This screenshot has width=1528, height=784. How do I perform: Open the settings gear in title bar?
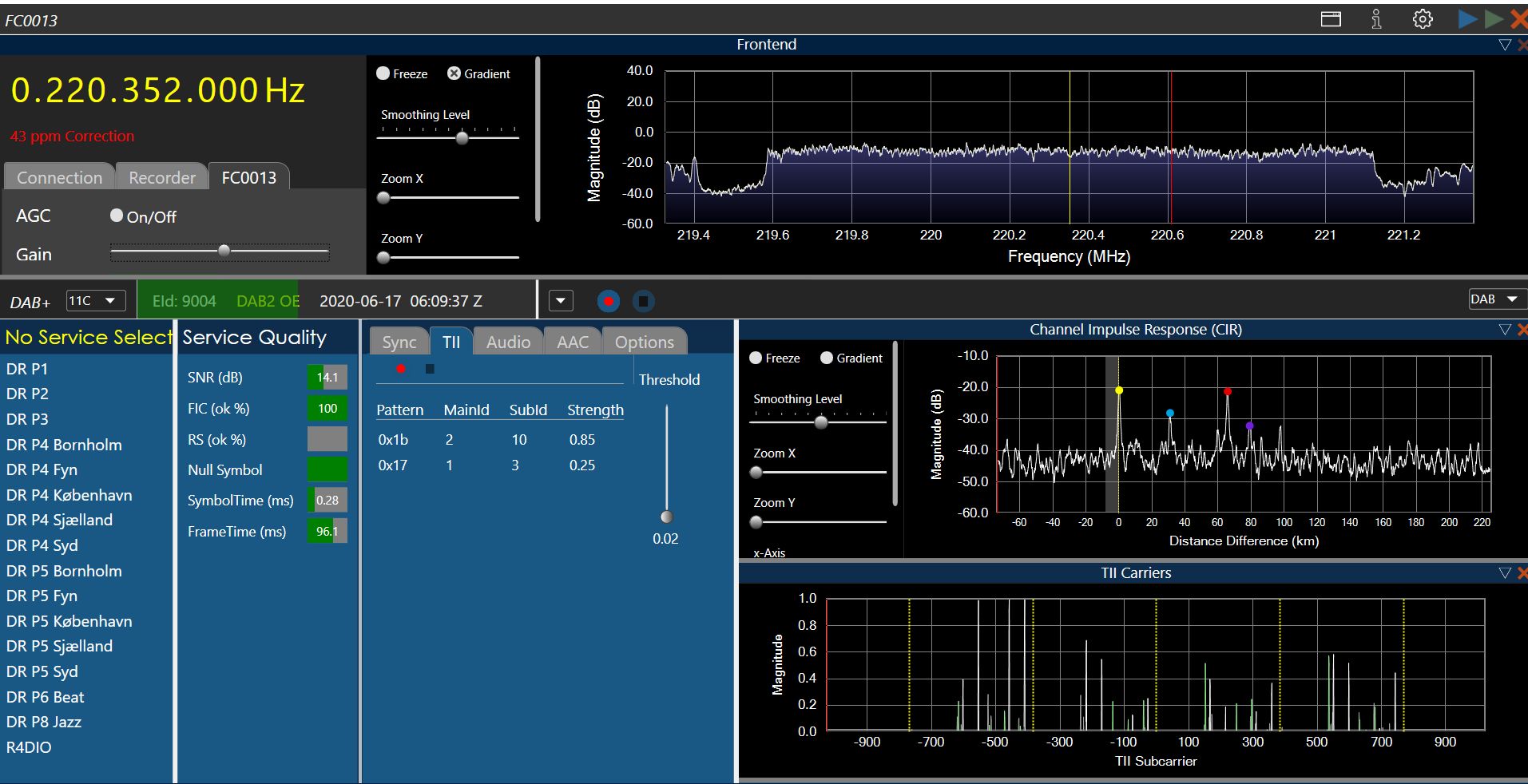[x=1423, y=19]
